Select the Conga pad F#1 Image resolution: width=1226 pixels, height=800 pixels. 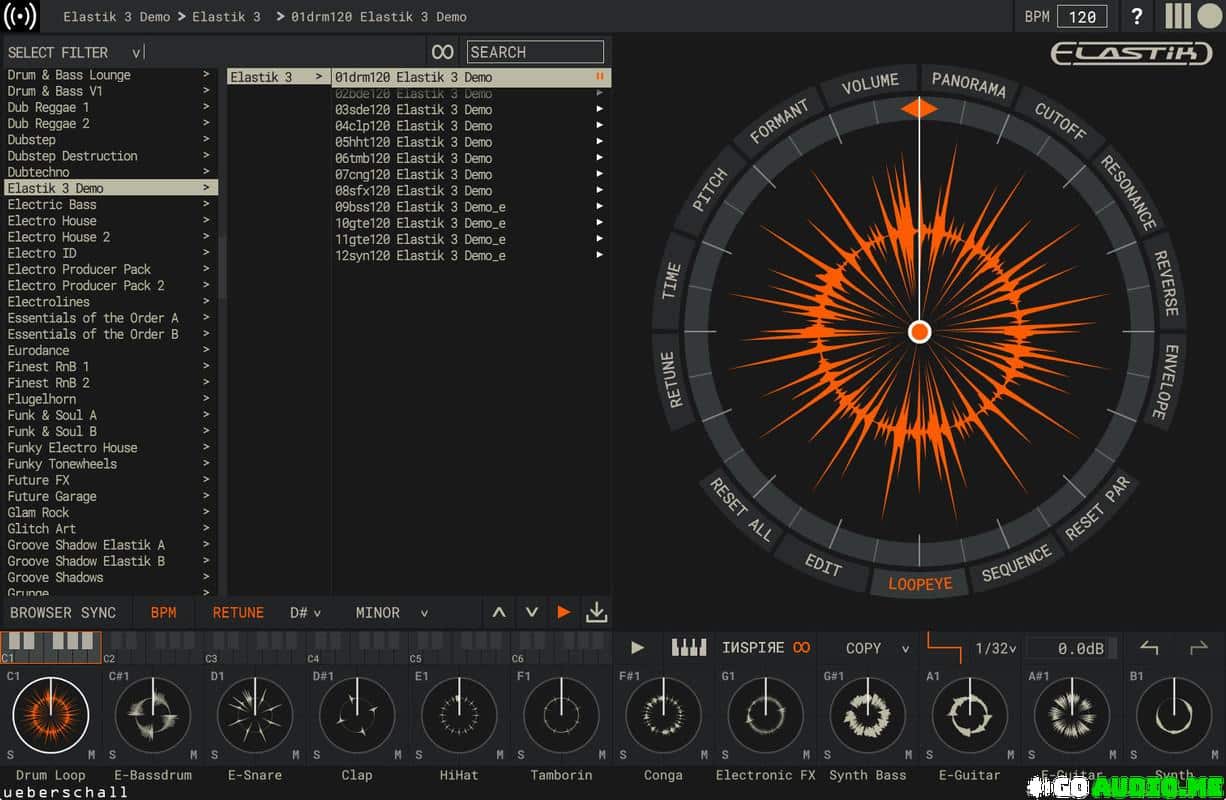(x=664, y=715)
